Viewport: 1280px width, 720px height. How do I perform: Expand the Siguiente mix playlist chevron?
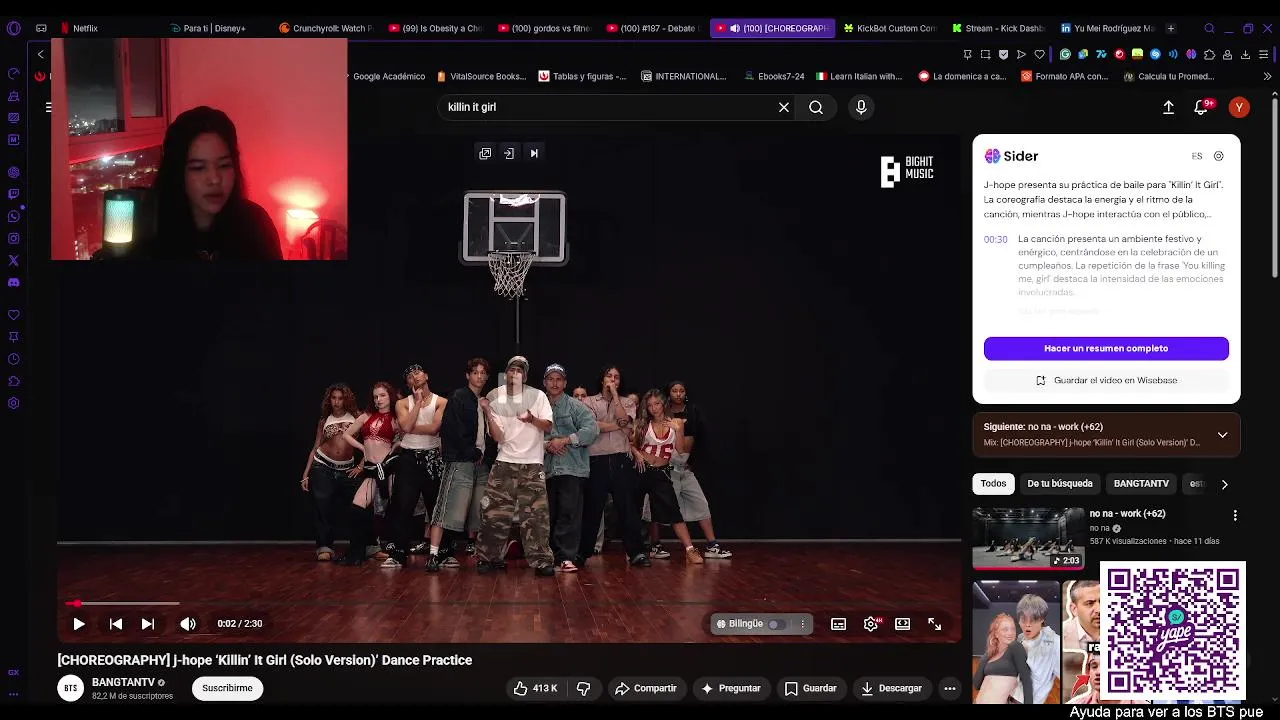1222,435
